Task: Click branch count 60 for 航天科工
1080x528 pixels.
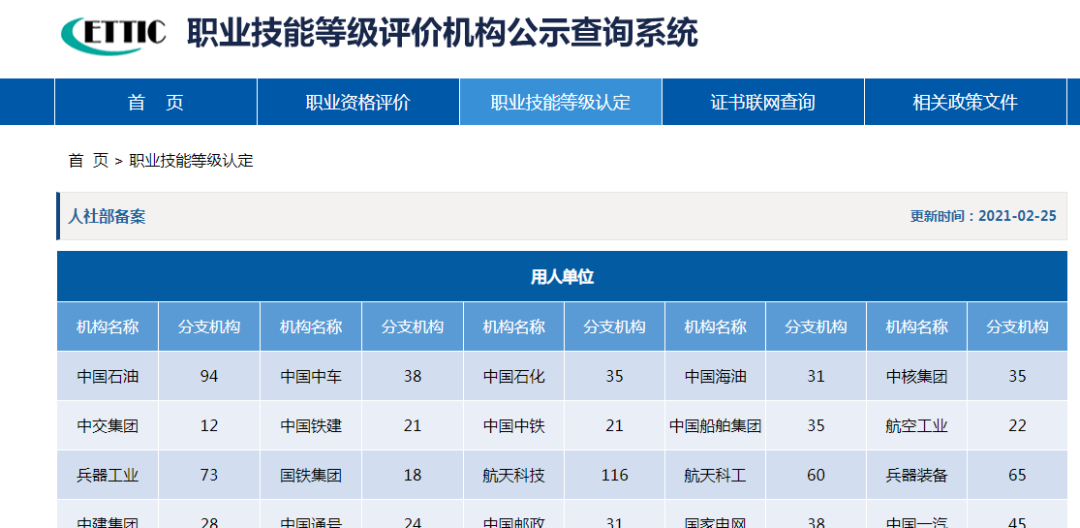Action: pos(816,475)
